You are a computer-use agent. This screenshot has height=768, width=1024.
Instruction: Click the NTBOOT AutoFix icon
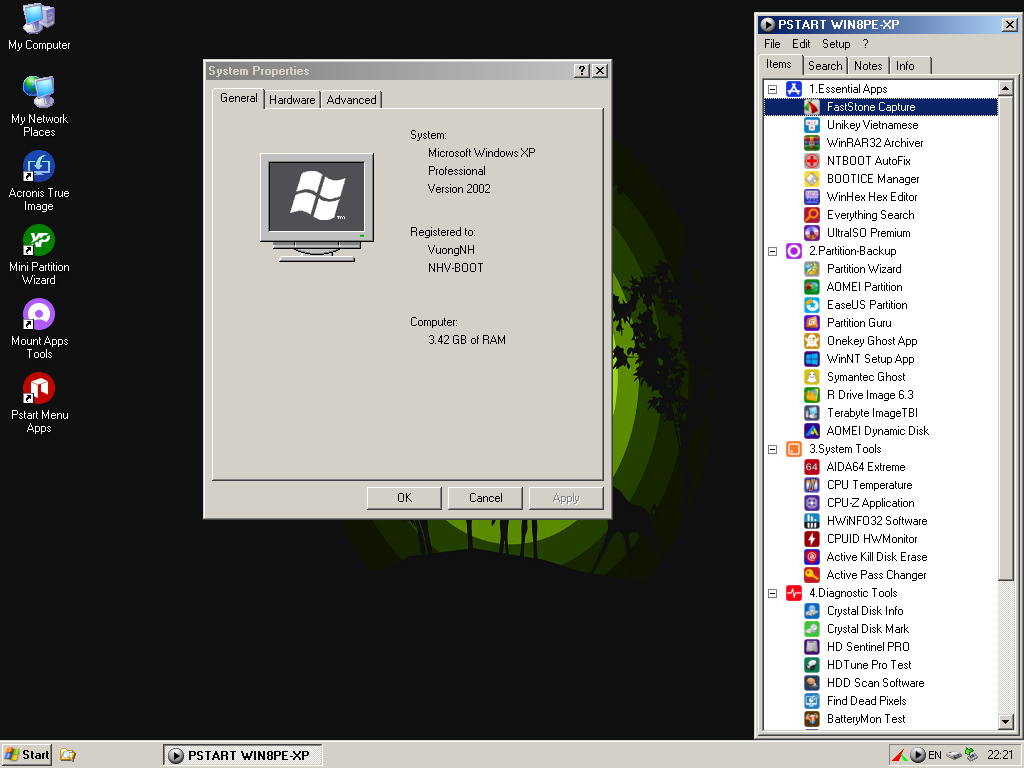(811, 161)
